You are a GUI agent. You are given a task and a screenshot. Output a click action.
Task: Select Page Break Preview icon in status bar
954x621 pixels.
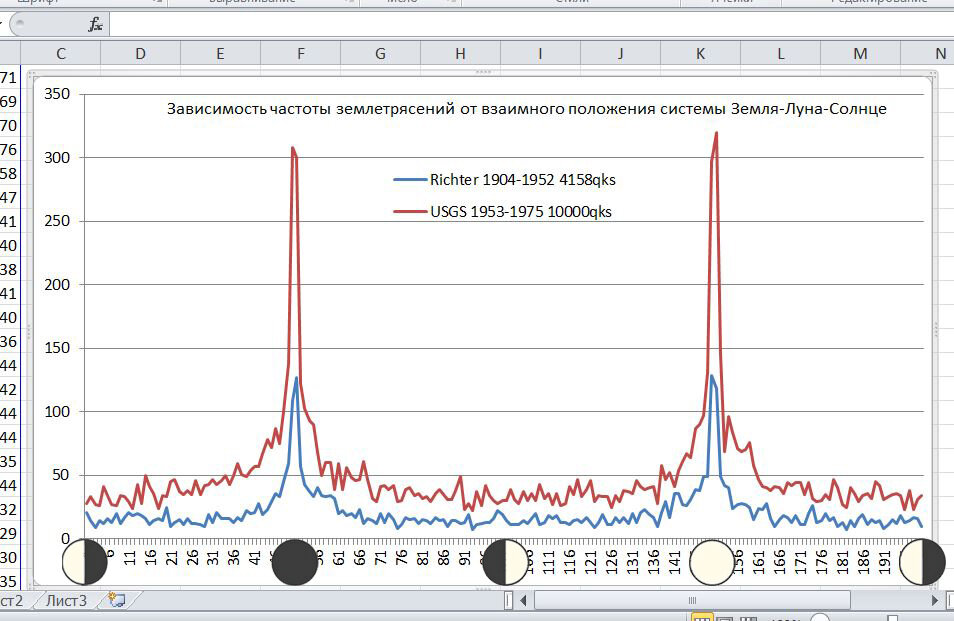[x=751, y=617]
